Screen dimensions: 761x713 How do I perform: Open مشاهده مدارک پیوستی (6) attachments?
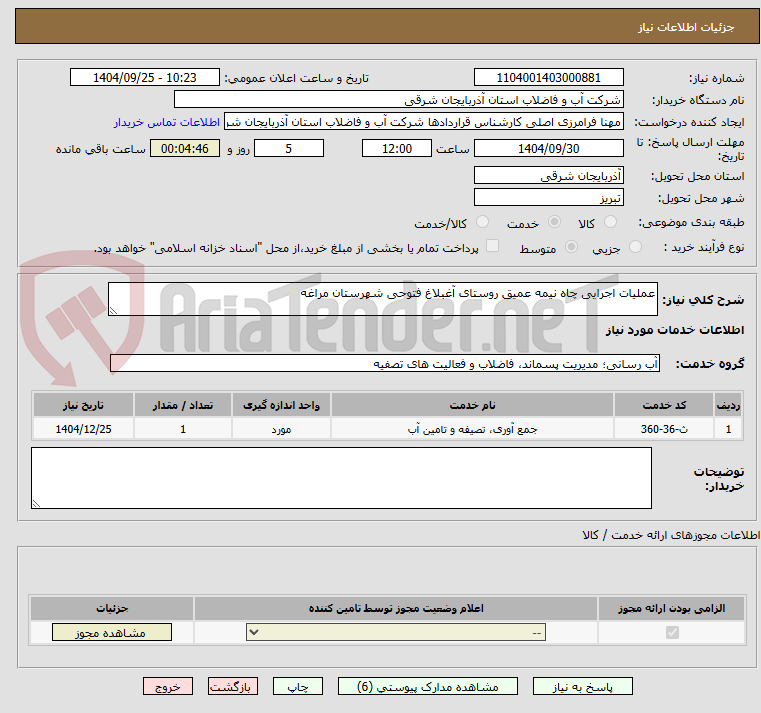click(427, 687)
